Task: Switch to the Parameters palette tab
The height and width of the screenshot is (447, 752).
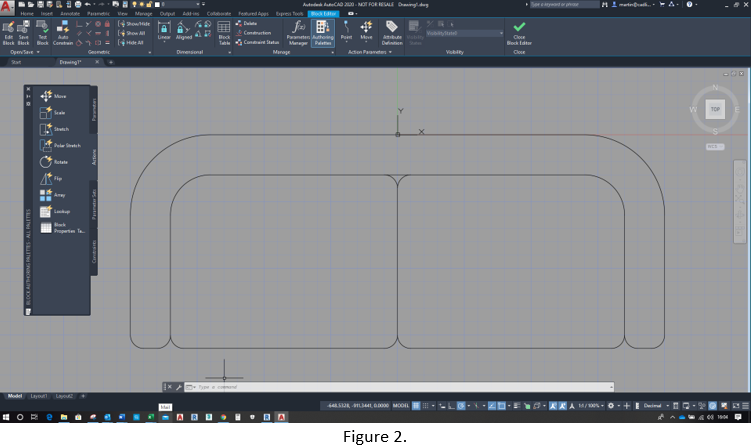Action: coord(95,108)
